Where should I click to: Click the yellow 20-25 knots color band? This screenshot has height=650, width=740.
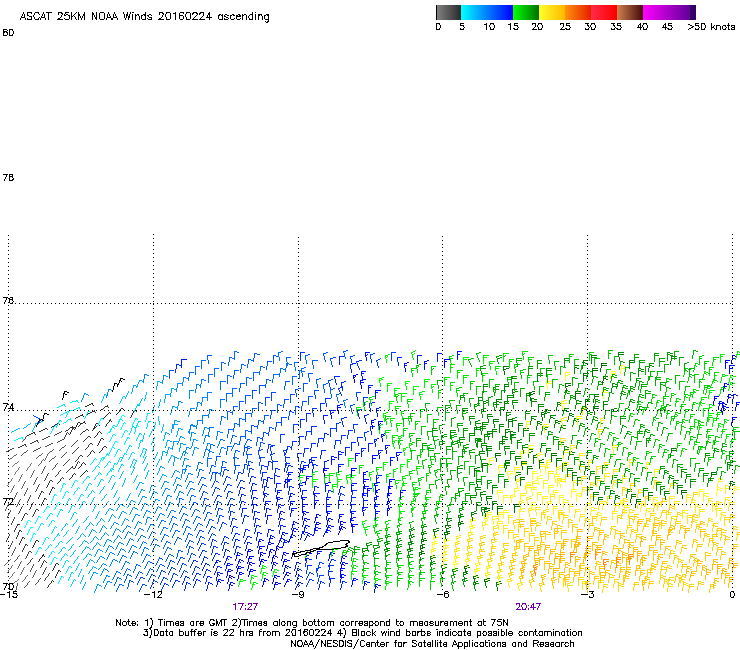(x=552, y=12)
